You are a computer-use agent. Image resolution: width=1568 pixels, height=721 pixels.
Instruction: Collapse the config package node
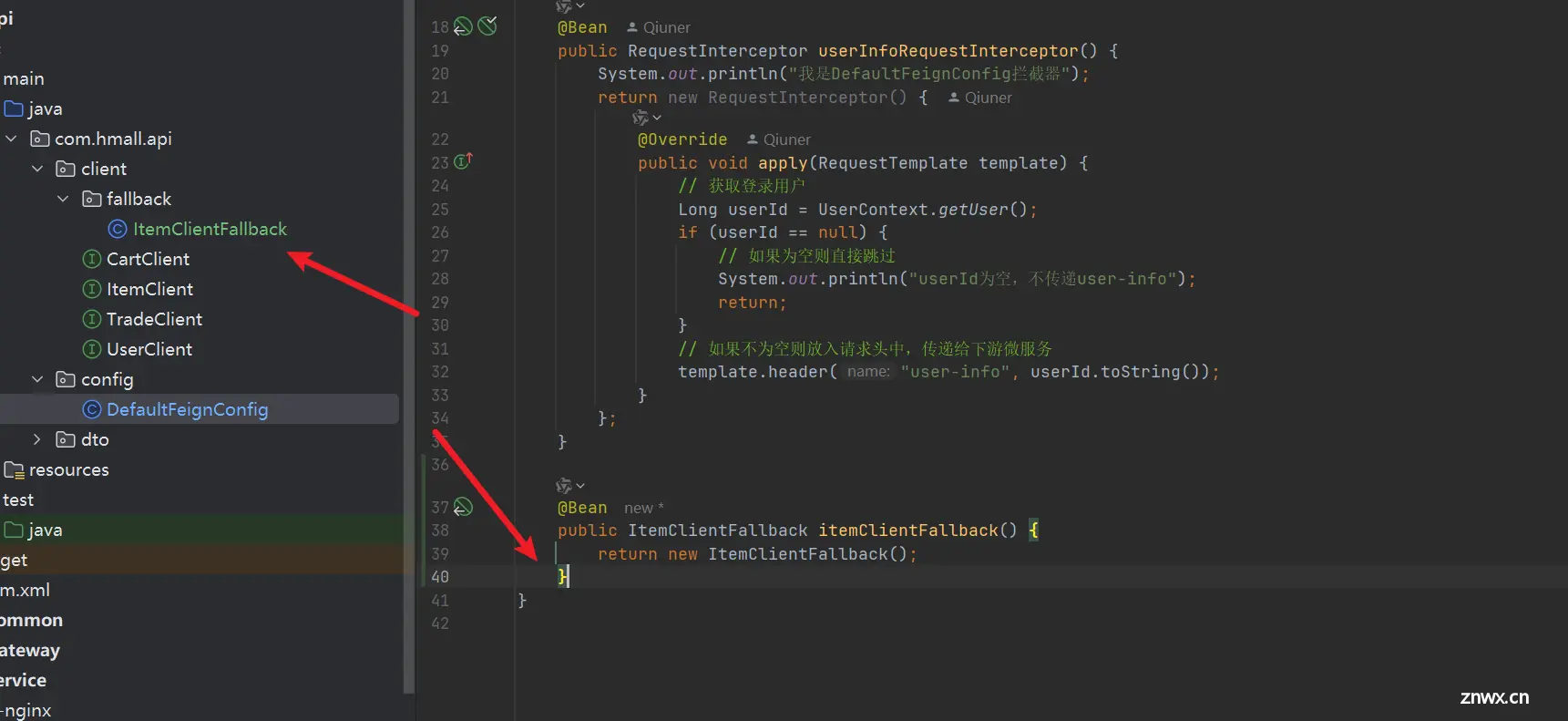point(37,379)
